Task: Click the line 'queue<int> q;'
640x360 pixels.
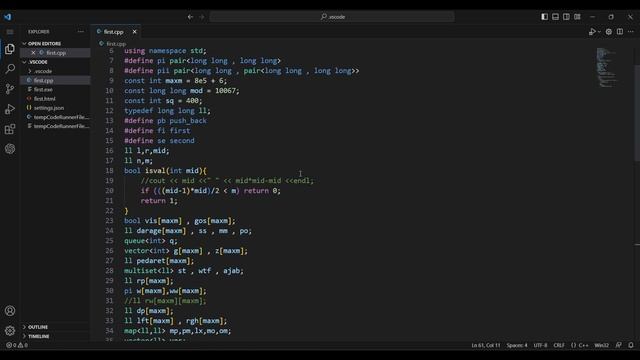Action: [x=151, y=241]
